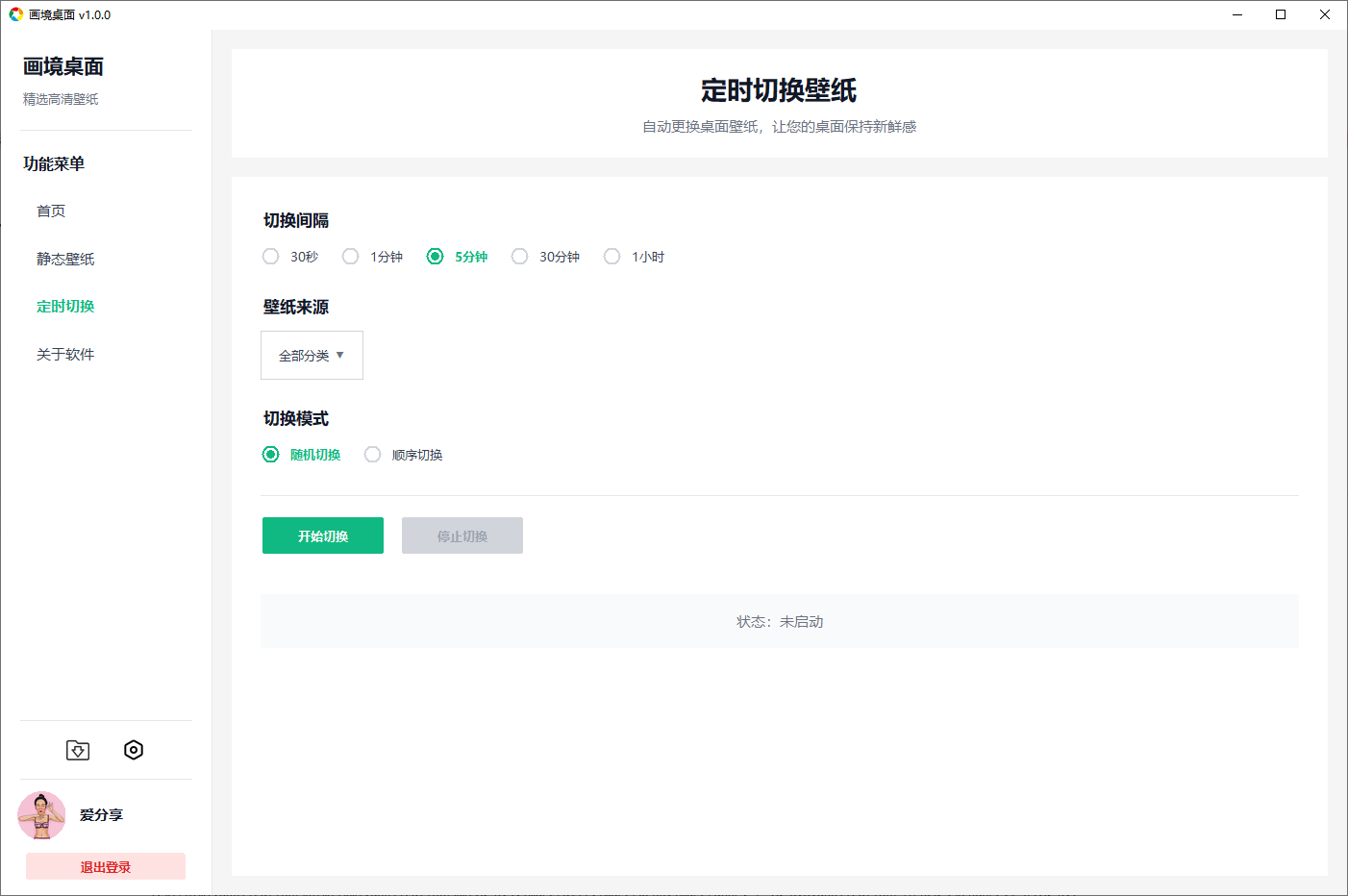
Task: Click the 退出登录 logout button
Action: click(x=106, y=866)
